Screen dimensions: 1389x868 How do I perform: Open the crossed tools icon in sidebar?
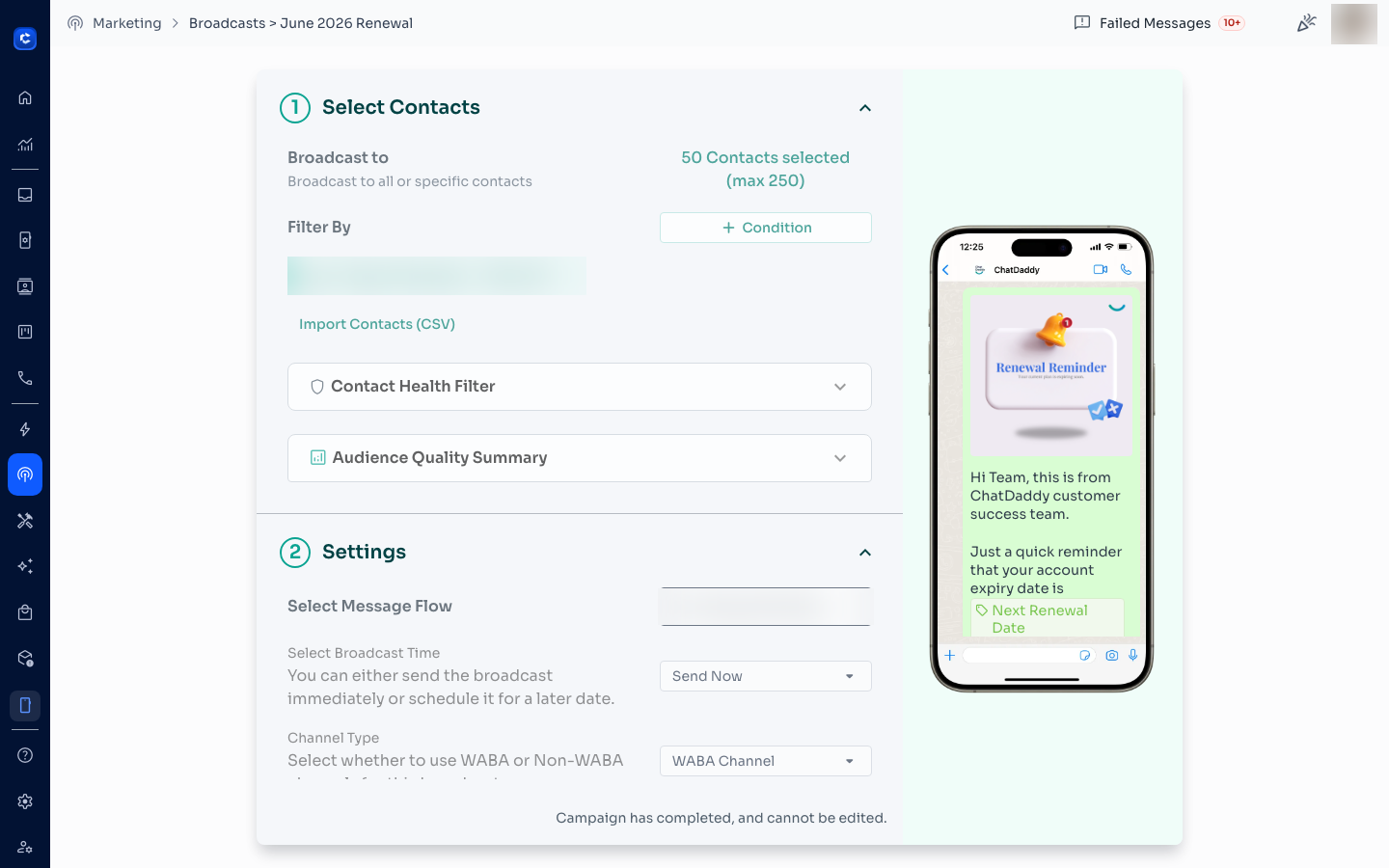25,521
